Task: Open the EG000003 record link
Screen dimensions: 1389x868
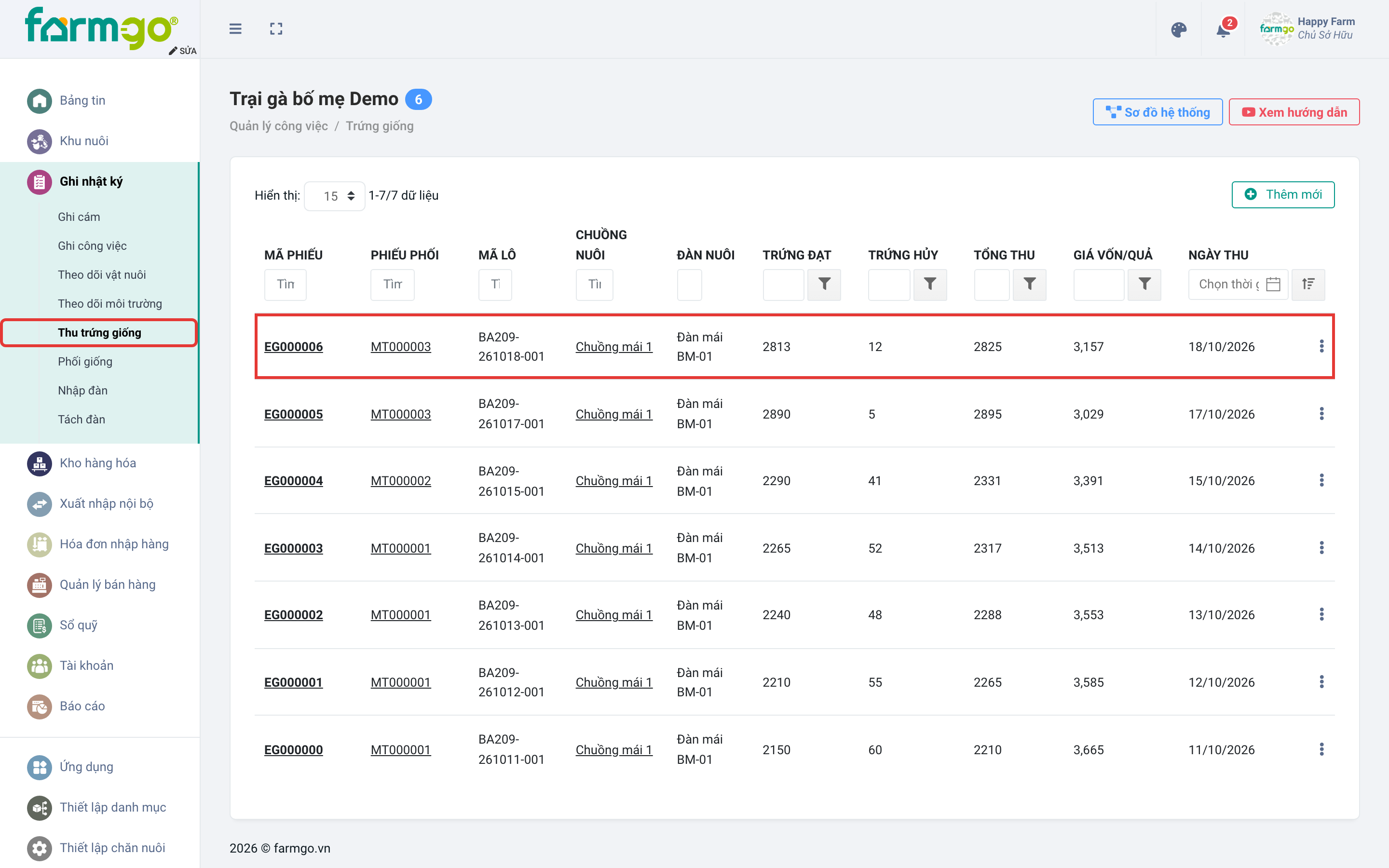Action: point(293,548)
